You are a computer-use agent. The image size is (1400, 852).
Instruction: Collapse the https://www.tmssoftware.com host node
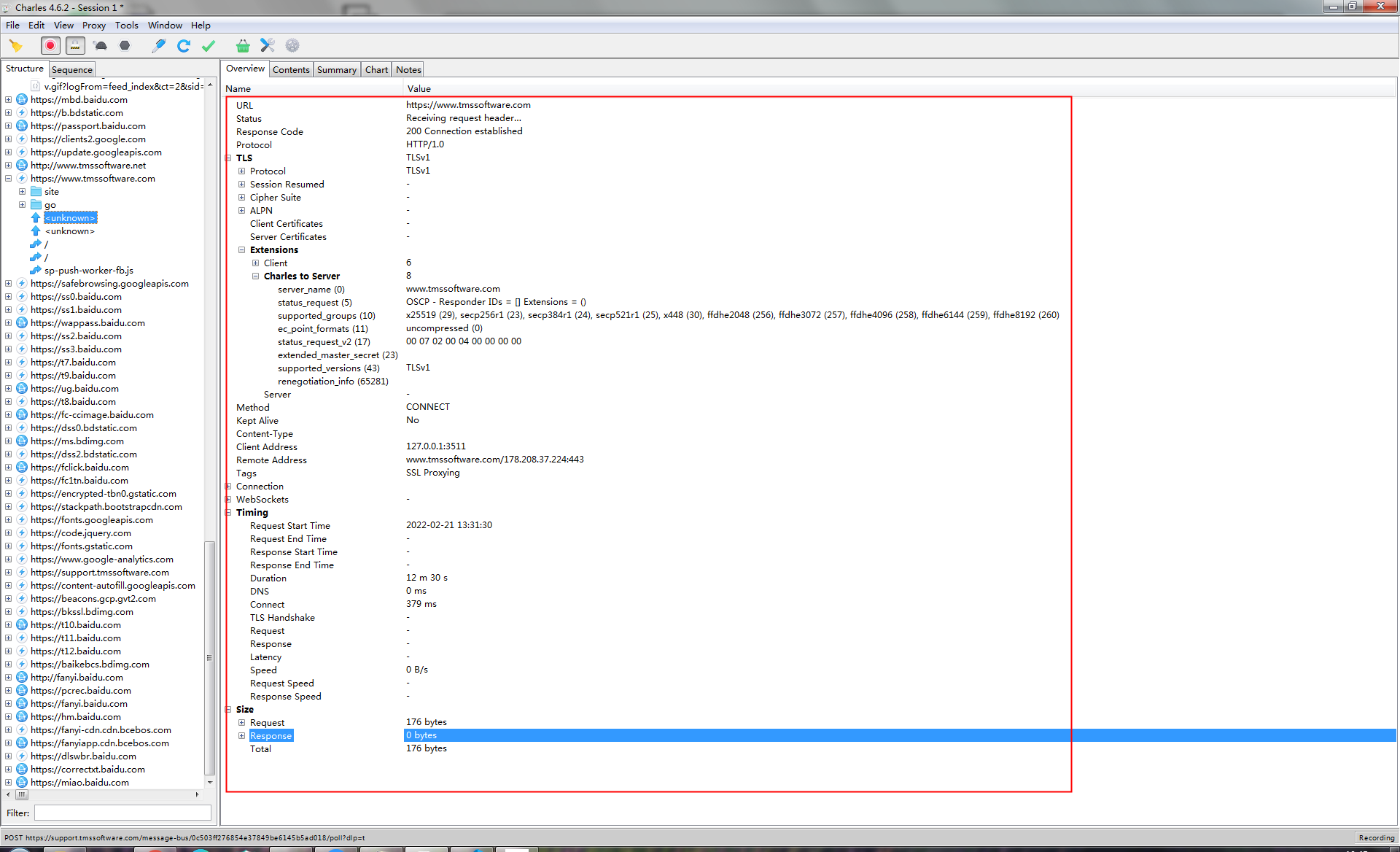coord(8,179)
